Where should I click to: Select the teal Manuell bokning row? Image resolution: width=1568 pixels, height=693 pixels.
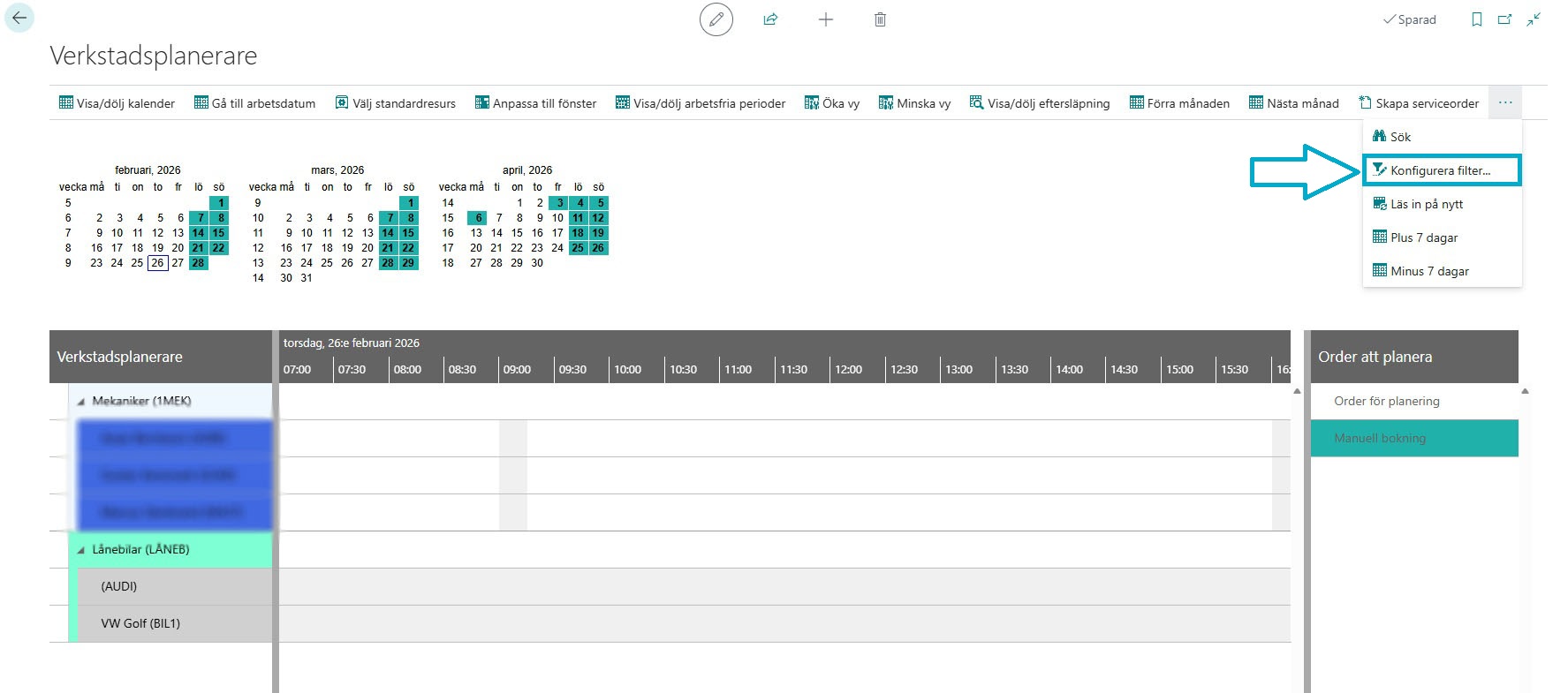pos(1413,438)
